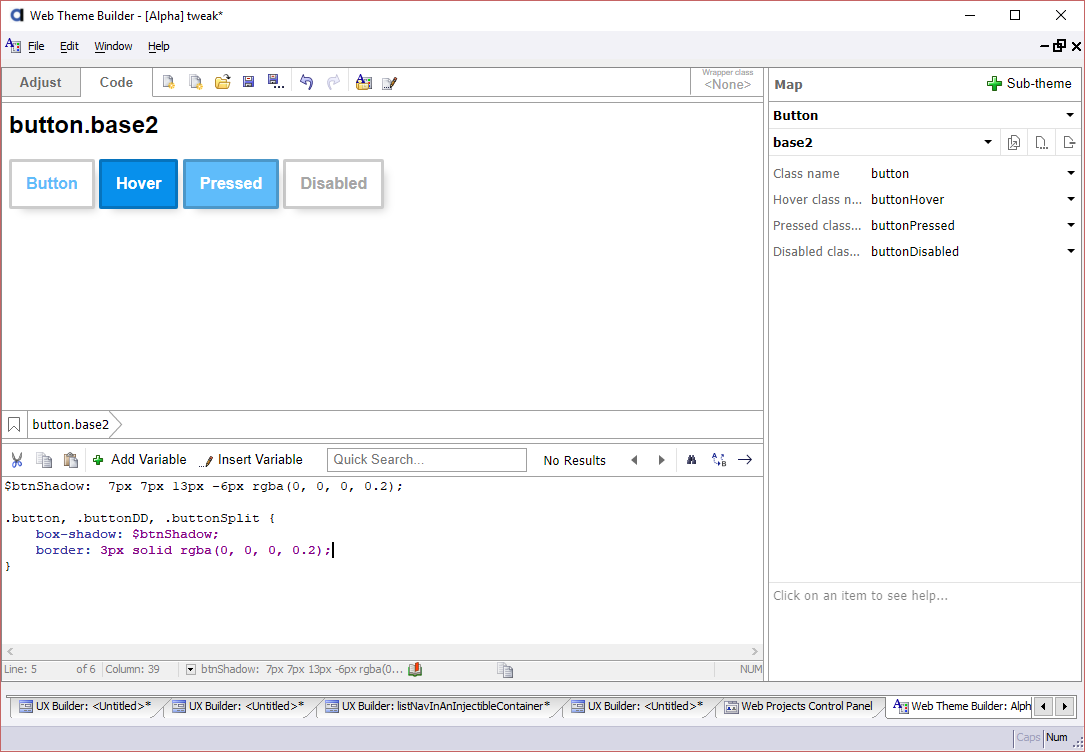Image resolution: width=1085 pixels, height=752 pixels.
Task: Paste with the clipboard icon
Action: click(x=71, y=460)
